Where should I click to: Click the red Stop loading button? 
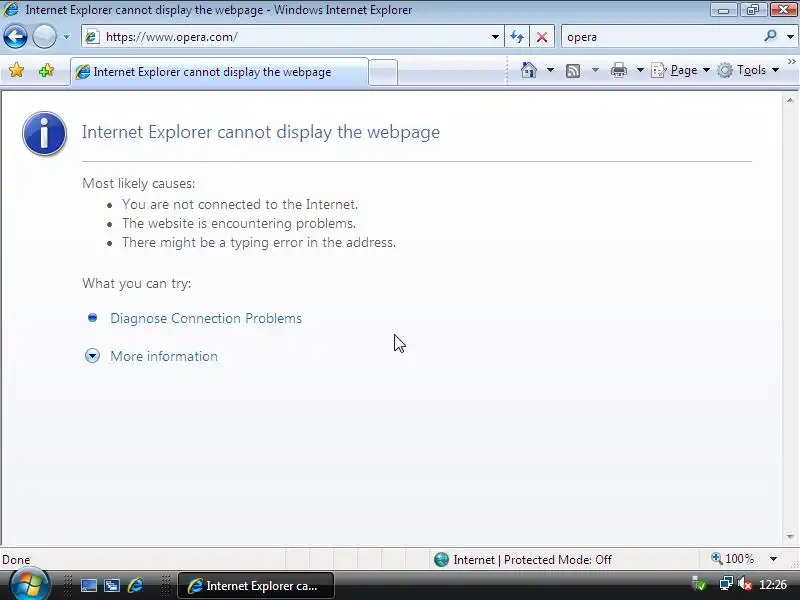(542, 37)
